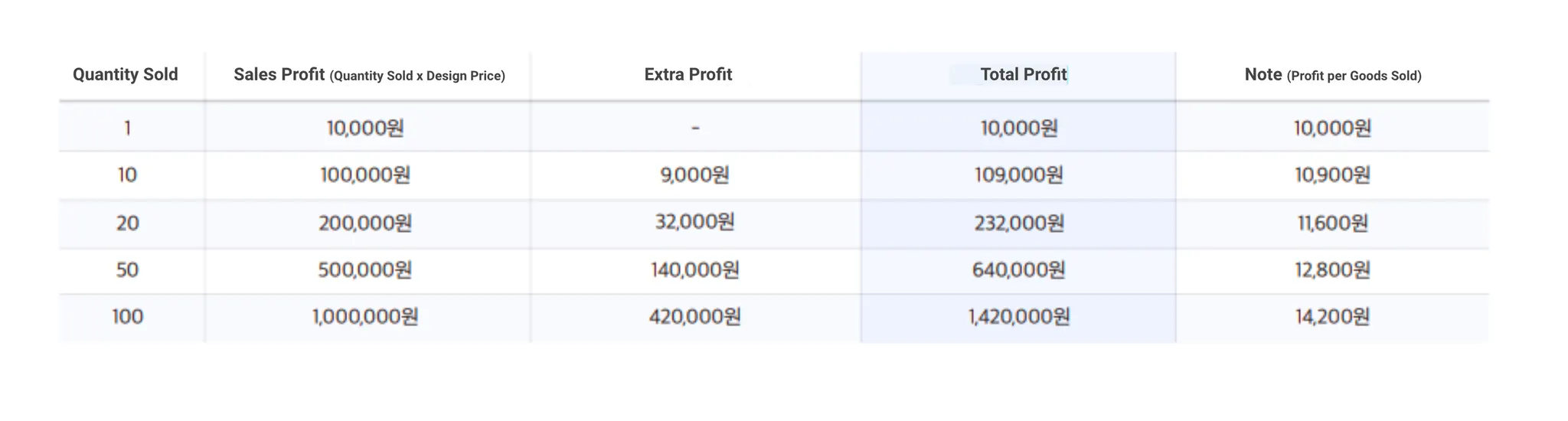This screenshot has height=421, width=1568.
Task: Click the Quantity Sold column header
Action: (126, 75)
